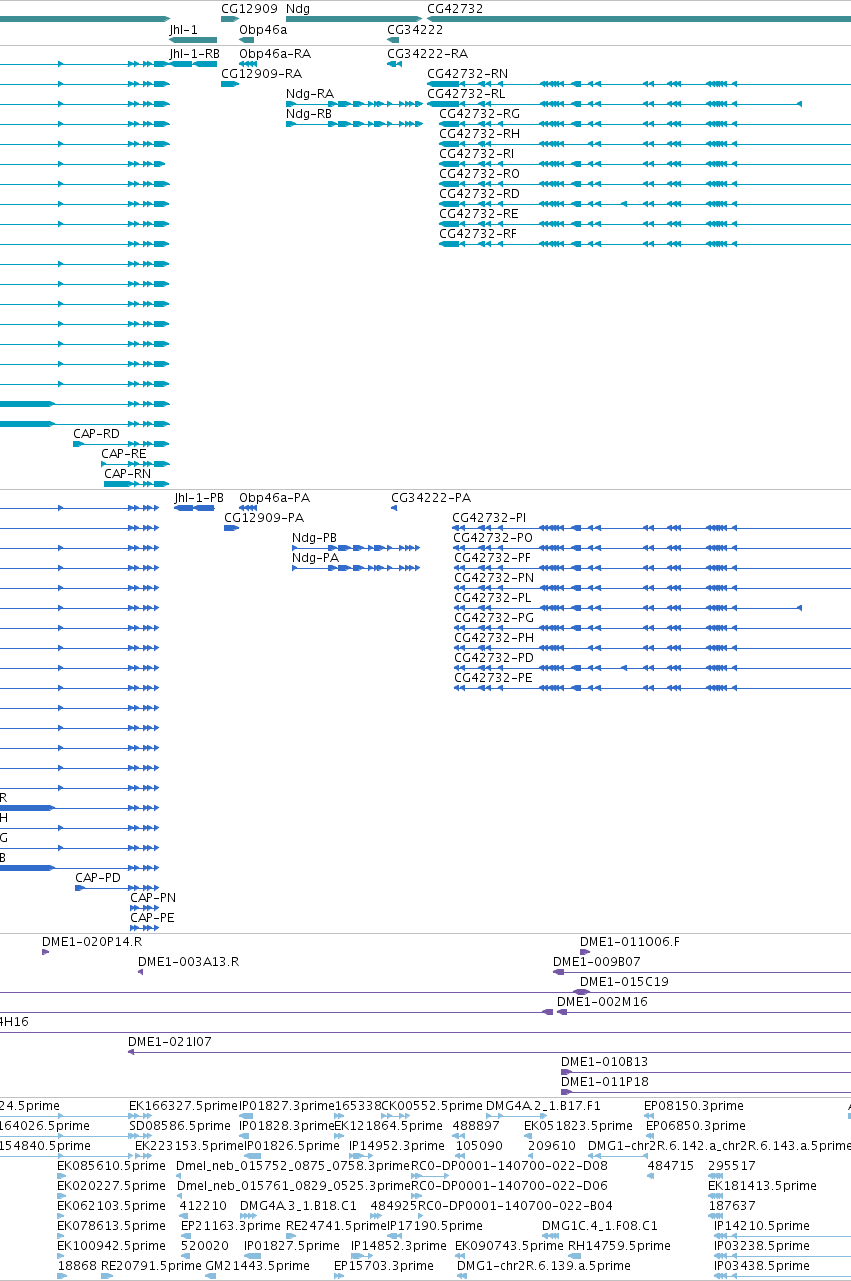
Task: Open protein CG42732-PE
Action: pyautogui.click(x=494, y=678)
